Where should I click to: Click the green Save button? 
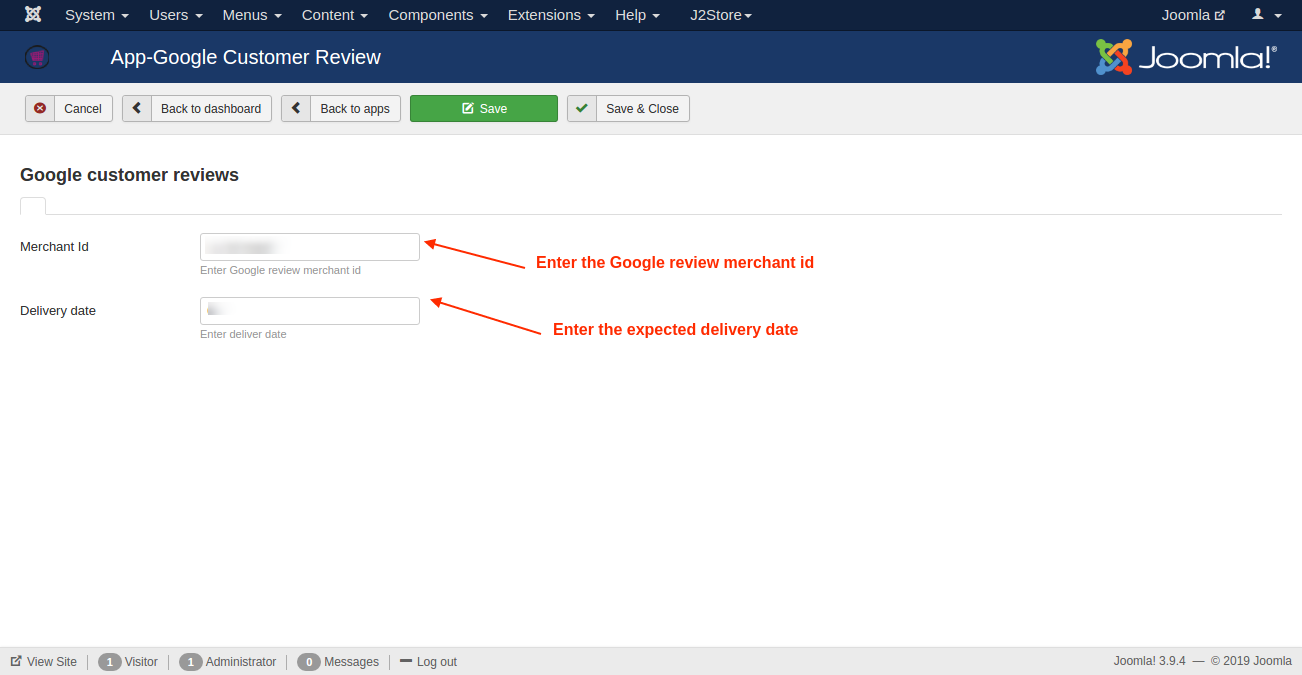pos(484,109)
